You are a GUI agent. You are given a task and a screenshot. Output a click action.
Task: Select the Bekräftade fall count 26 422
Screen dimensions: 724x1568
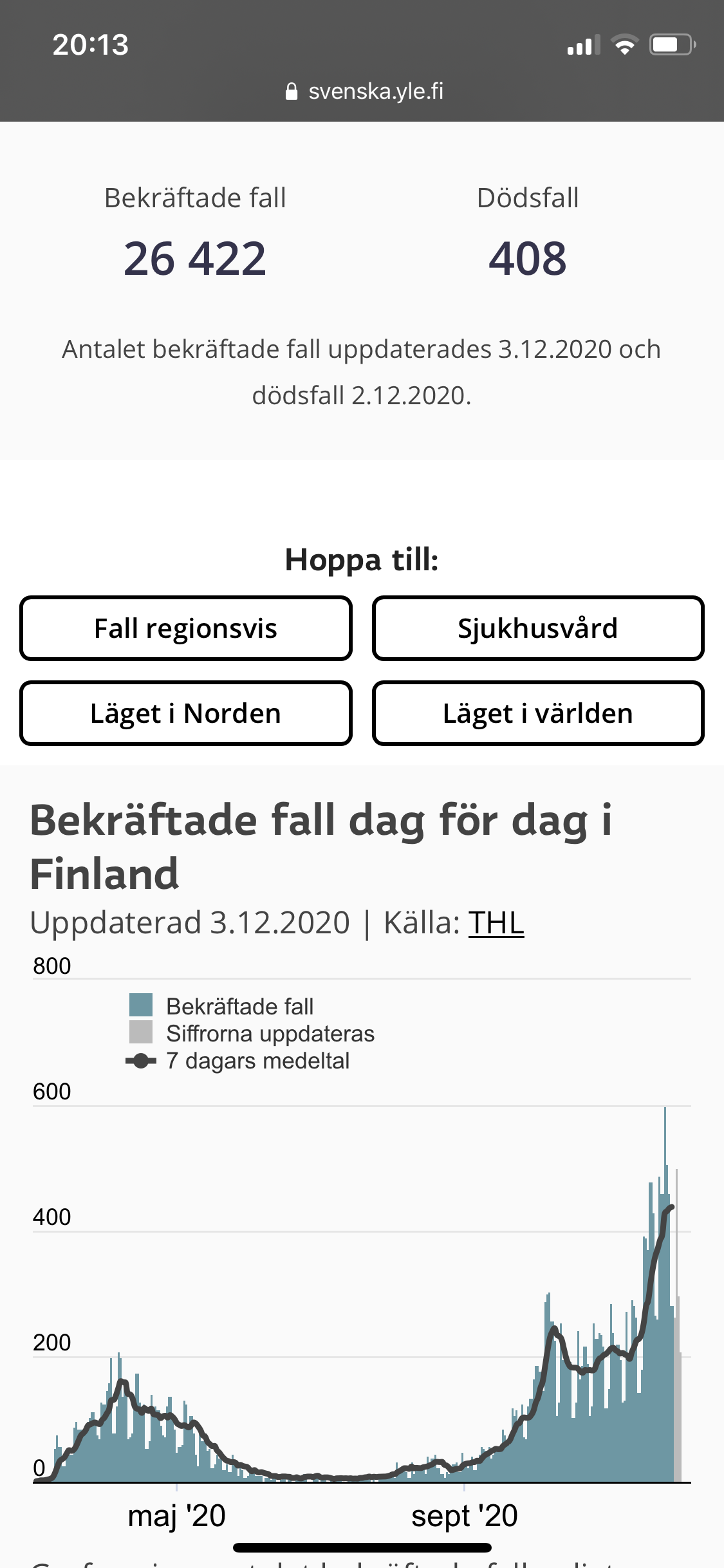(x=195, y=258)
